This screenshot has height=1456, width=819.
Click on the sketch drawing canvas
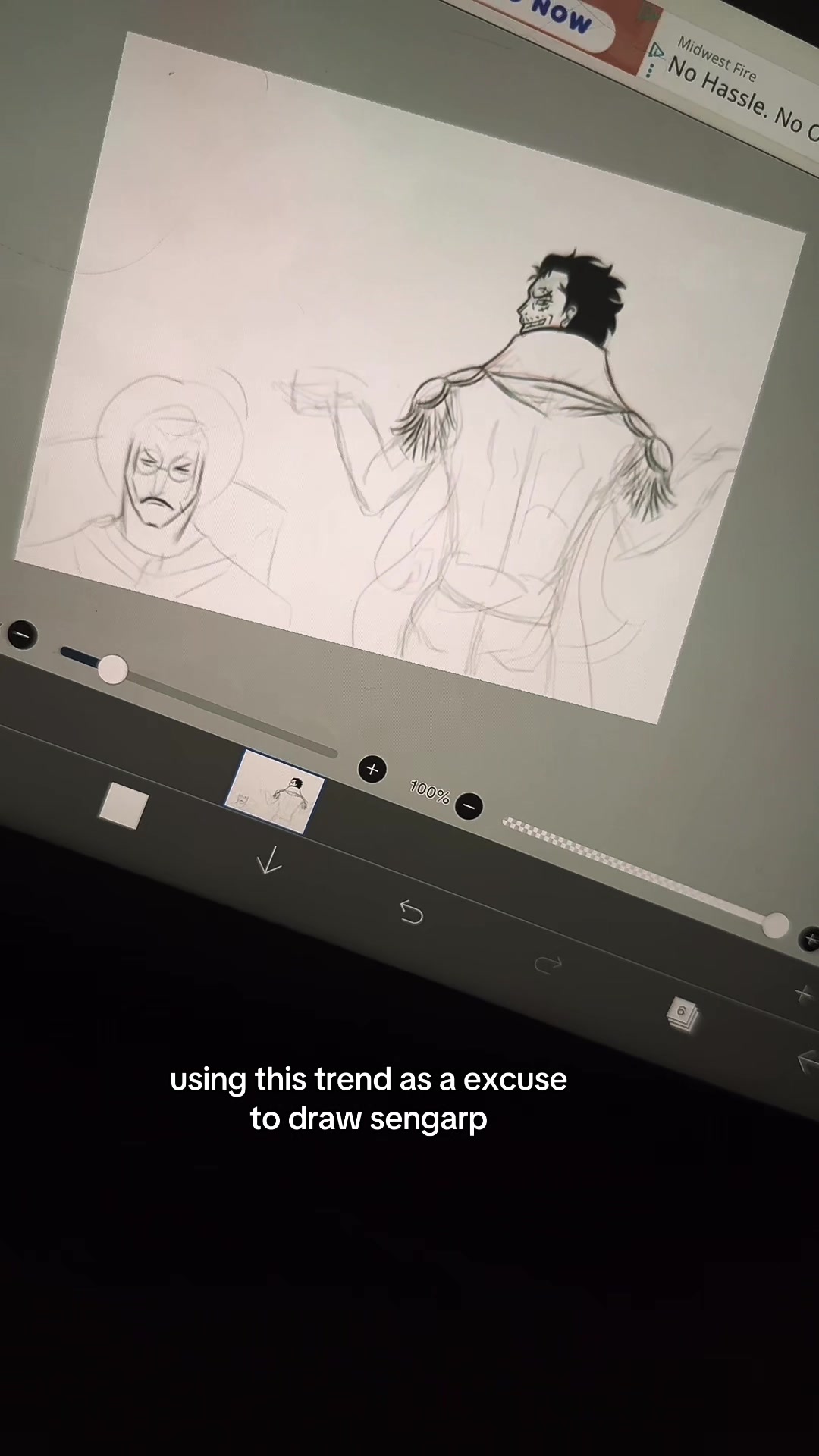pos(409,379)
